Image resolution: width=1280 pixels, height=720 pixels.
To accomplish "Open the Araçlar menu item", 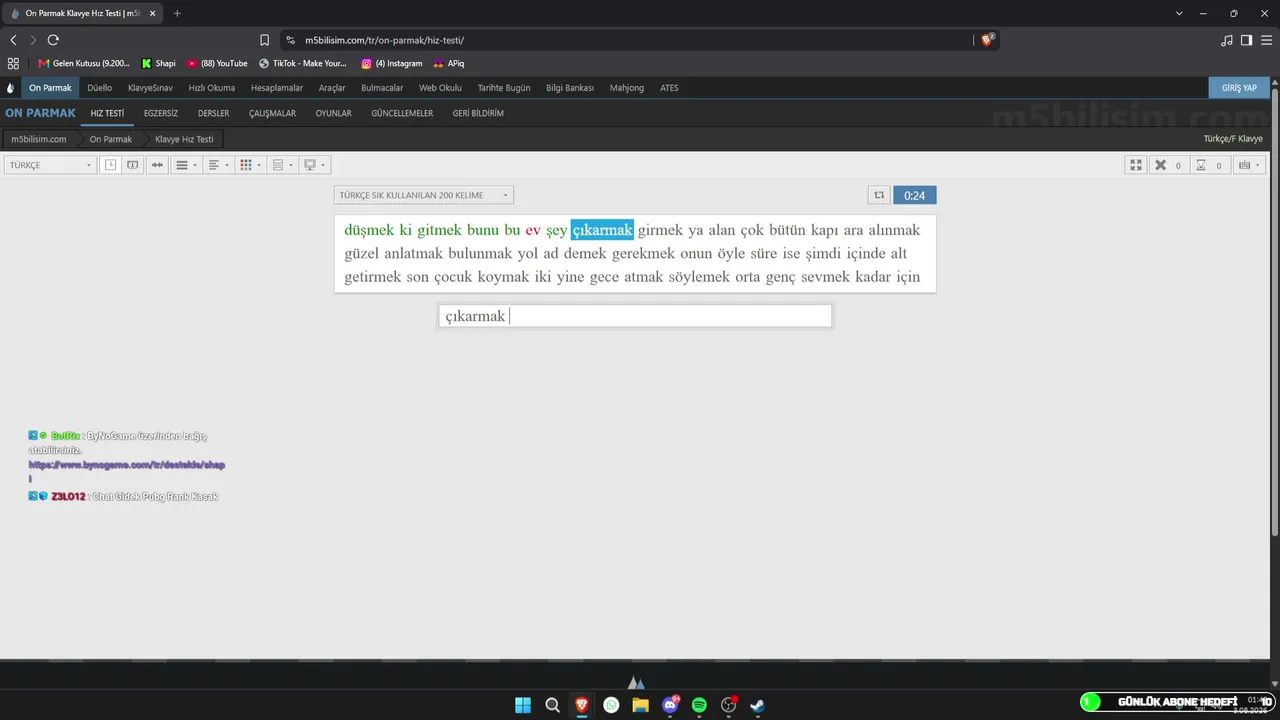I will click(332, 88).
